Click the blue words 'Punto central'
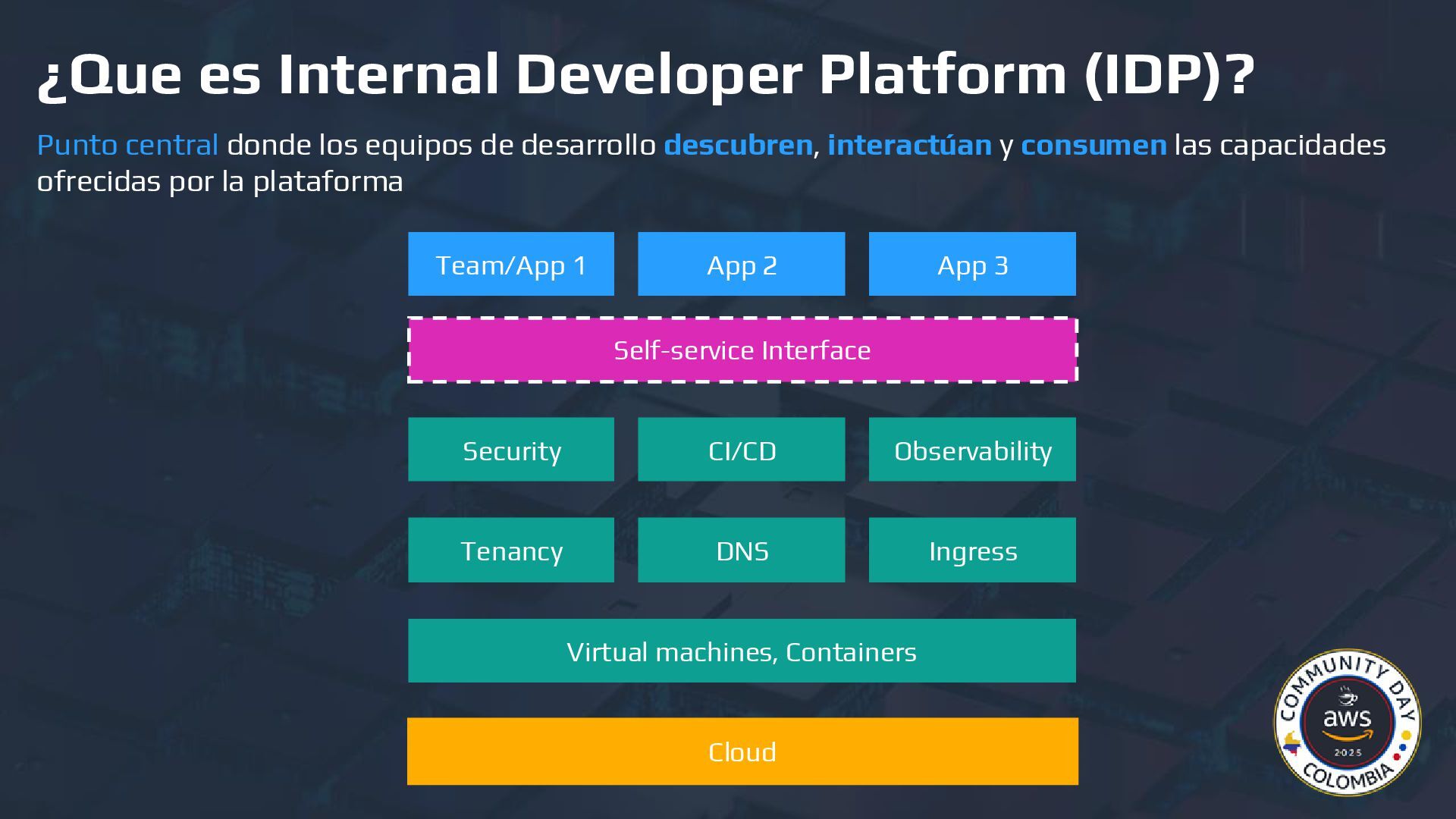Viewport: 1456px width, 819px height. coord(127,145)
